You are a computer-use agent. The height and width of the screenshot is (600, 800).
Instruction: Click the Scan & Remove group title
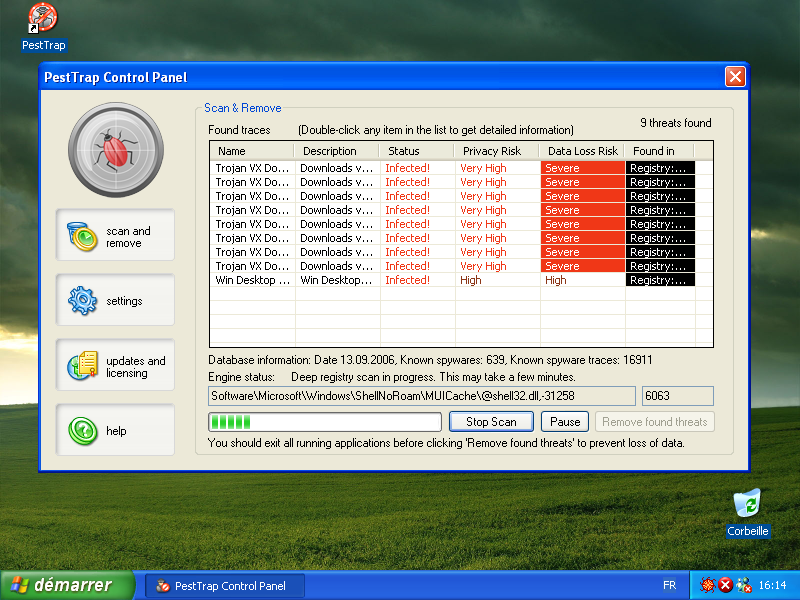(x=243, y=108)
